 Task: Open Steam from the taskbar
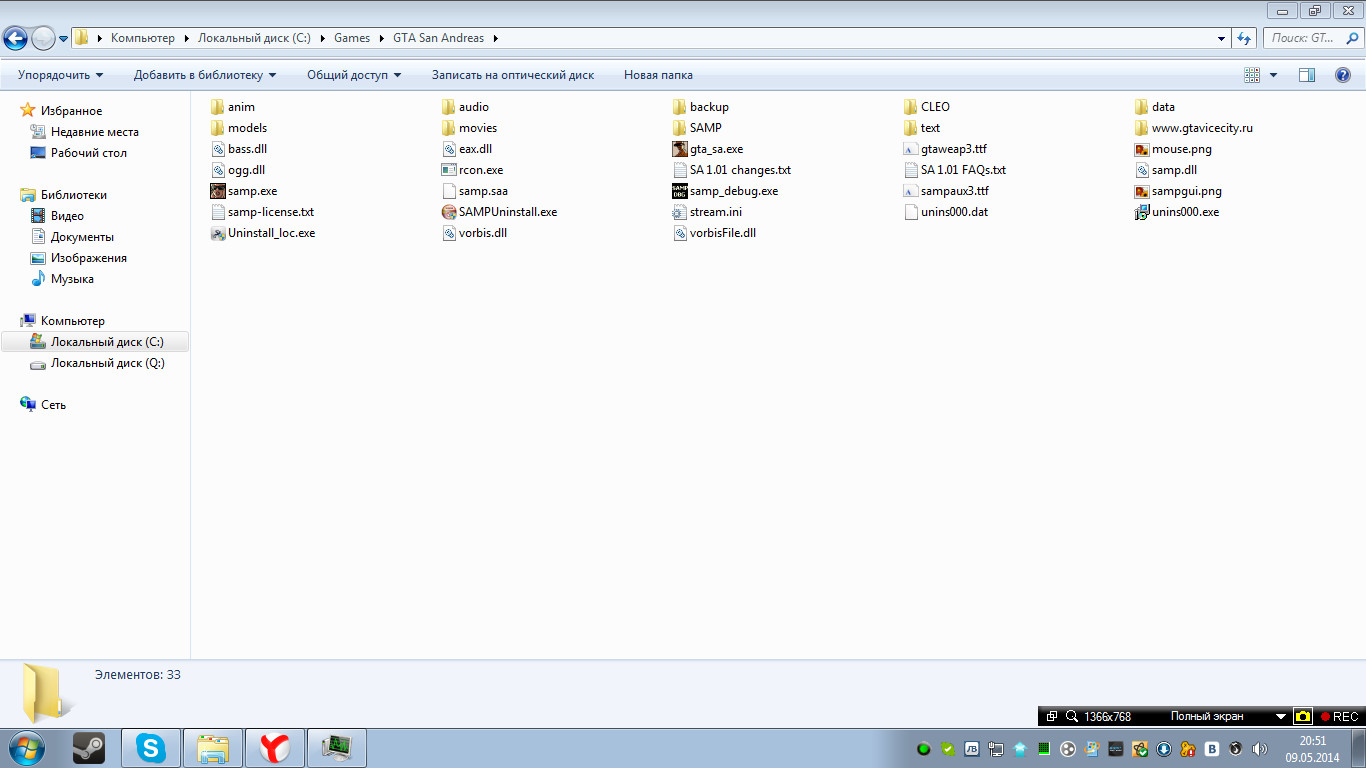click(89, 748)
